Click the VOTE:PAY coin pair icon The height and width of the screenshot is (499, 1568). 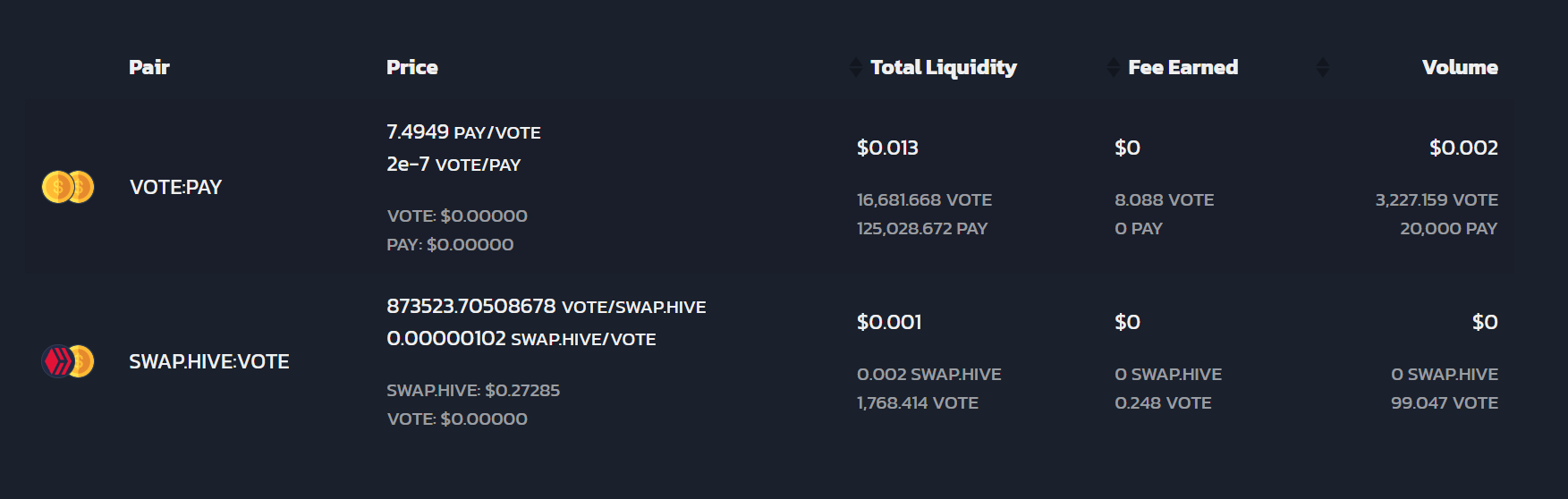click(x=68, y=187)
